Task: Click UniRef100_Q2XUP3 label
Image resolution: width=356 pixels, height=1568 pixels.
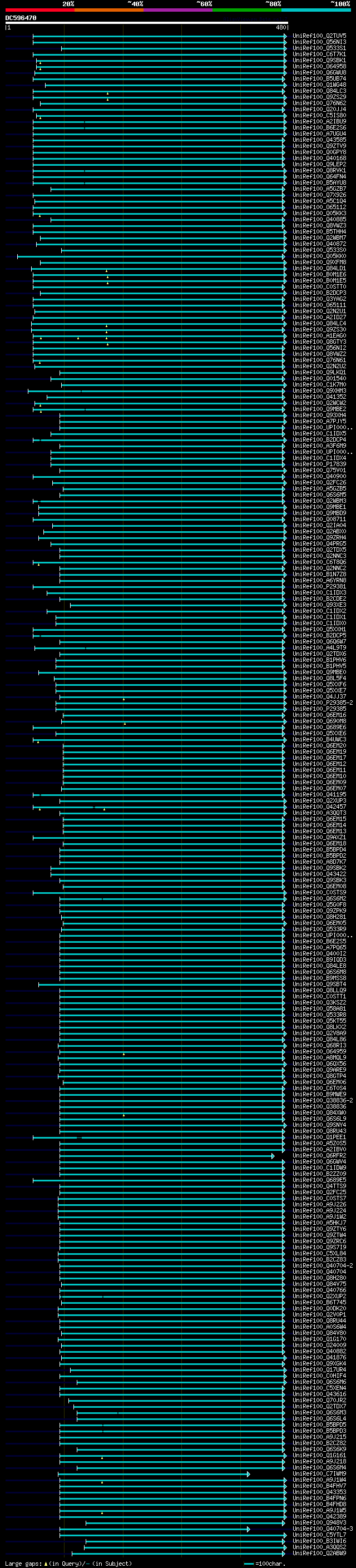Action: [319, 800]
